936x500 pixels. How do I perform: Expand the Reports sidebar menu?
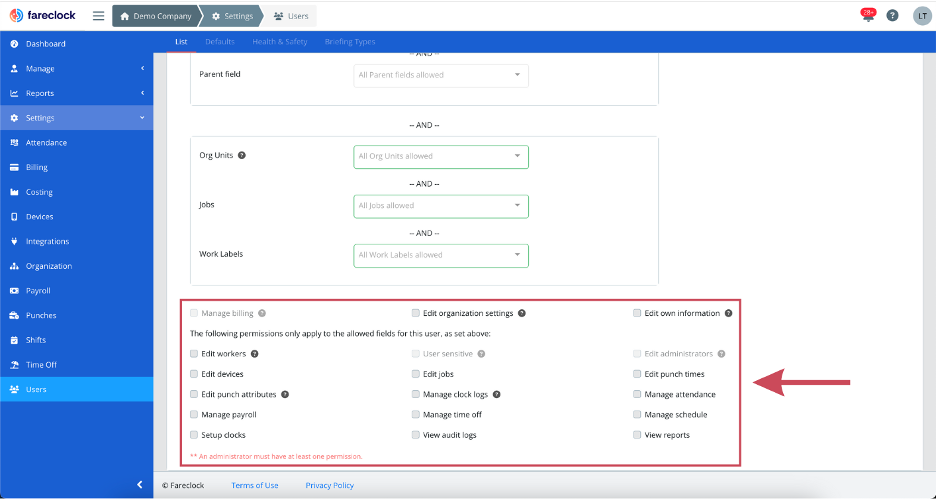click(x=76, y=94)
